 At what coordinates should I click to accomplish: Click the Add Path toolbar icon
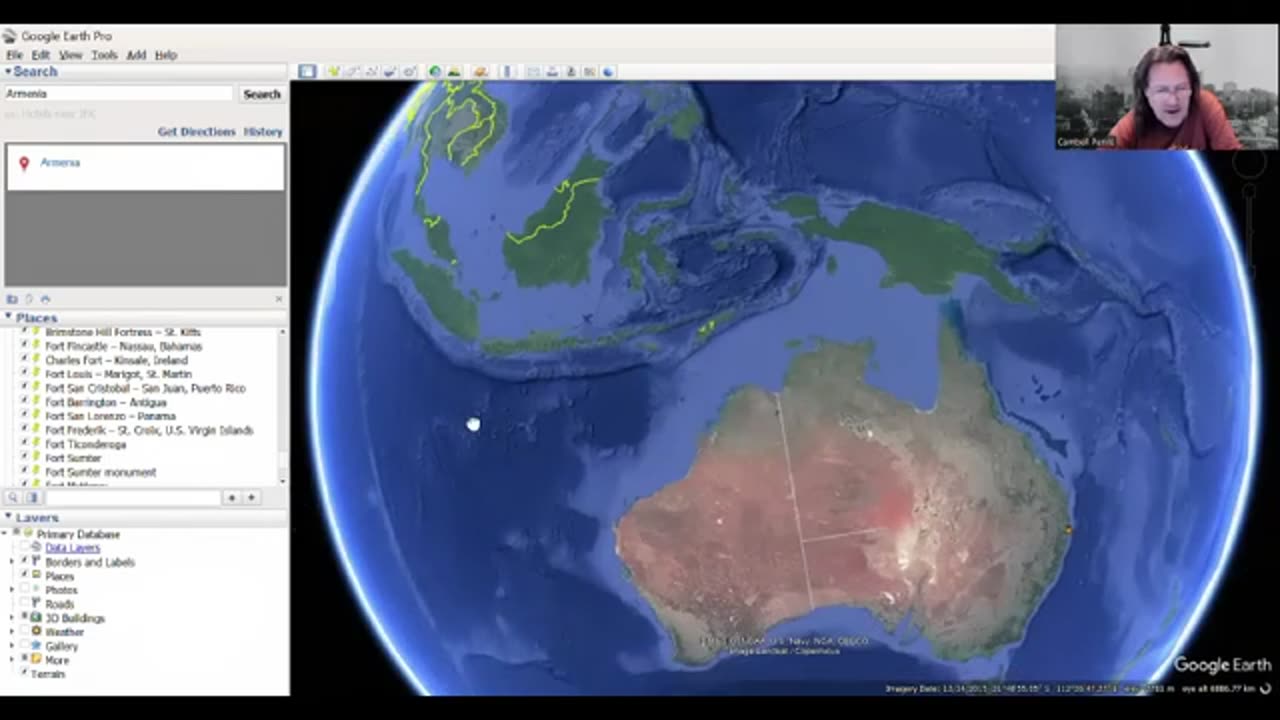(371, 71)
